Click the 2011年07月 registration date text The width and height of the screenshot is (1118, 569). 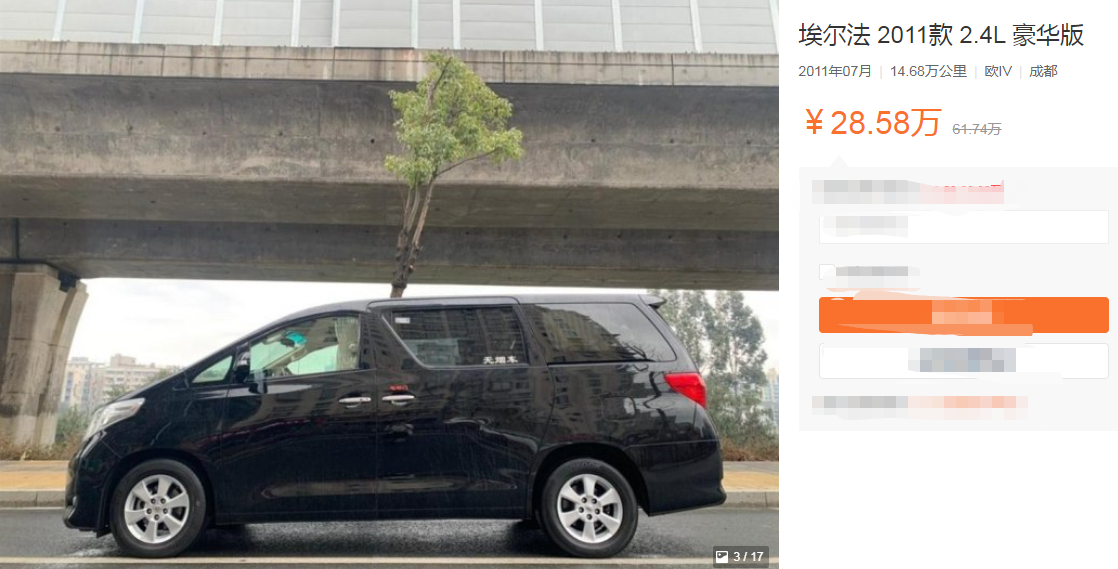click(835, 71)
